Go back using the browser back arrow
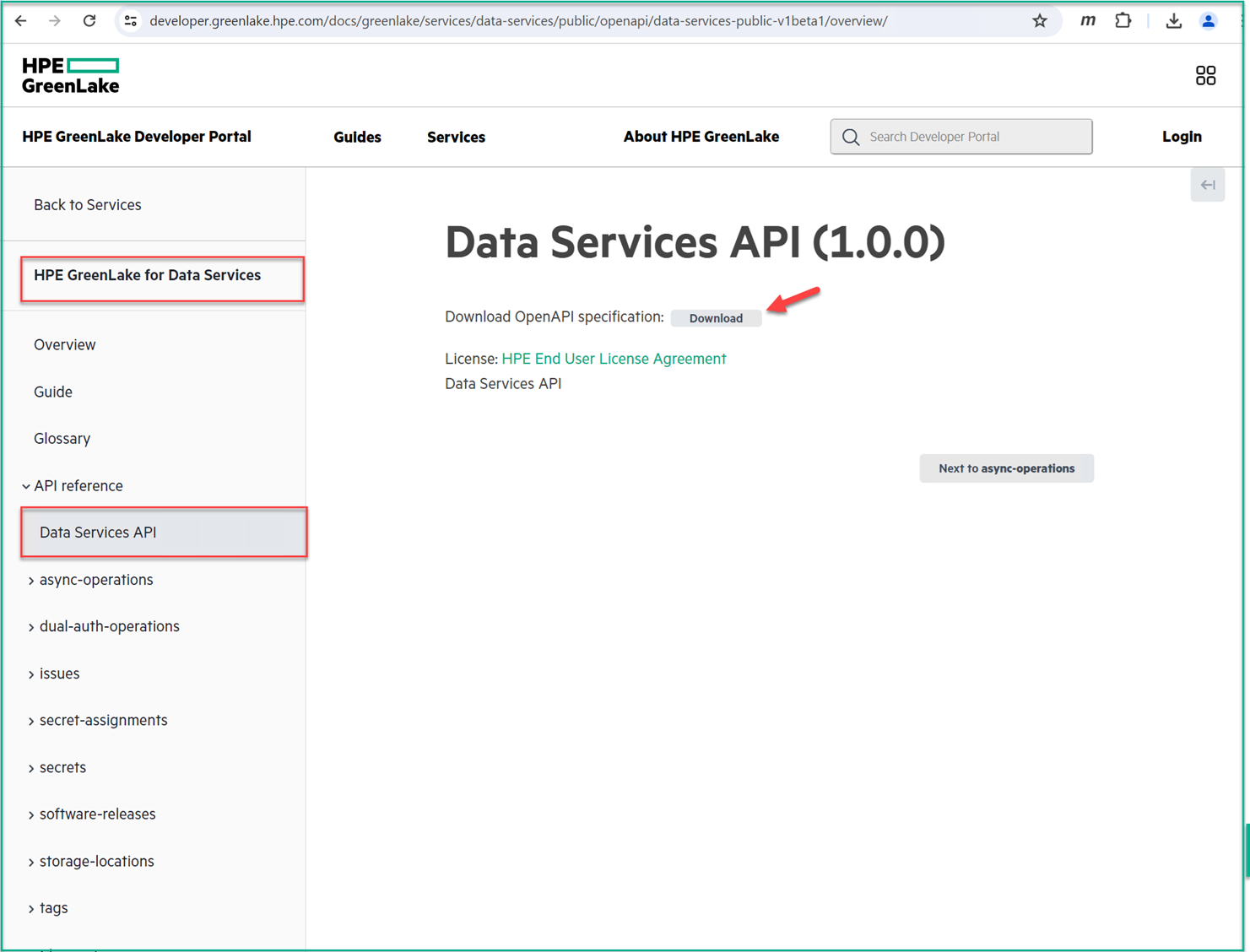The image size is (1250, 952). [21, 21]
